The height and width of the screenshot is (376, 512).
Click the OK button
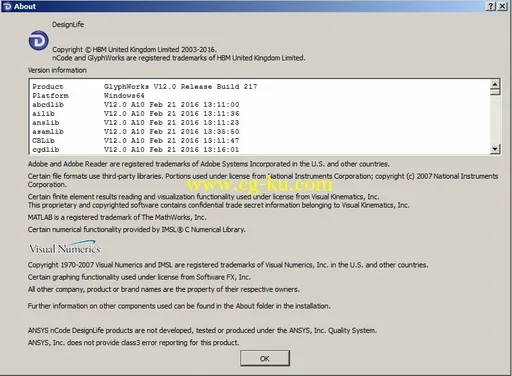265,358
